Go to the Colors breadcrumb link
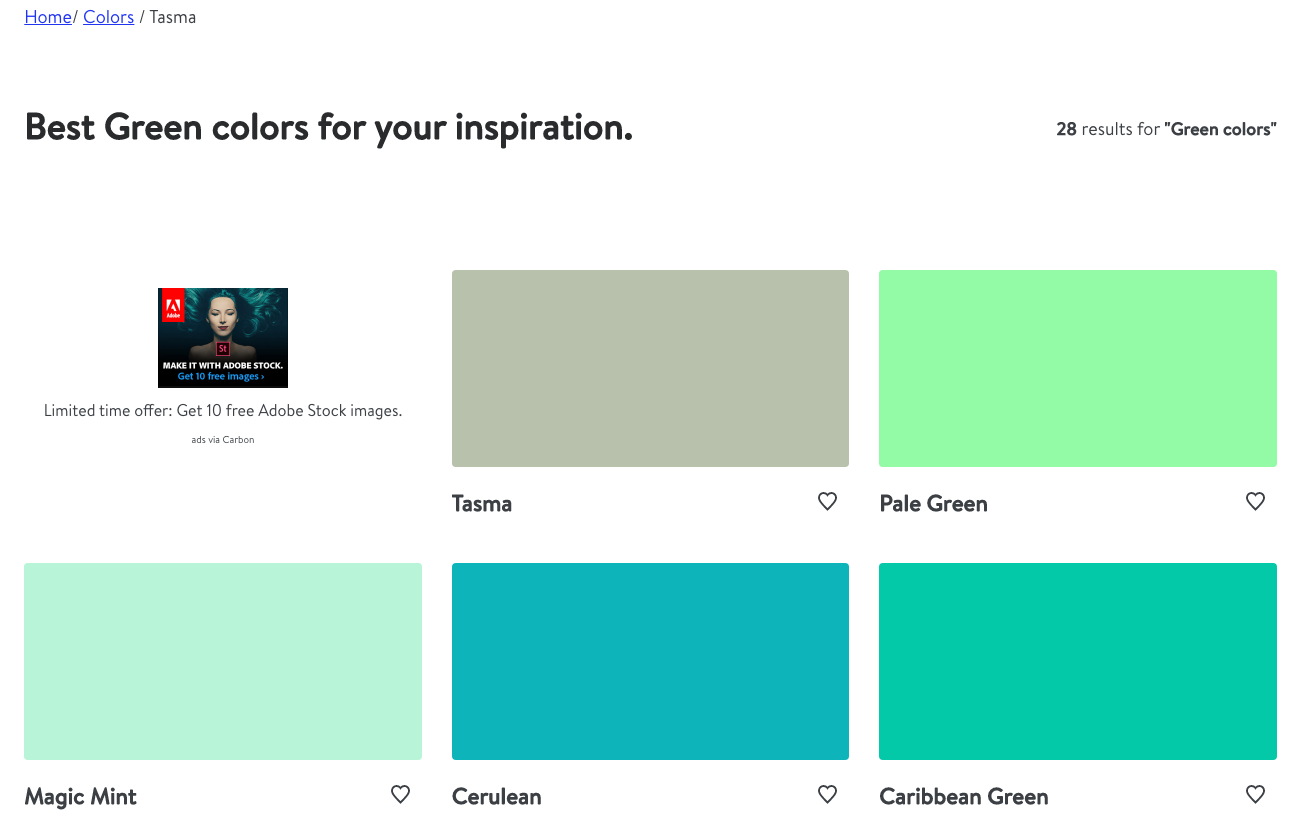Screen dimensions: 1308x824 (109, 17)
